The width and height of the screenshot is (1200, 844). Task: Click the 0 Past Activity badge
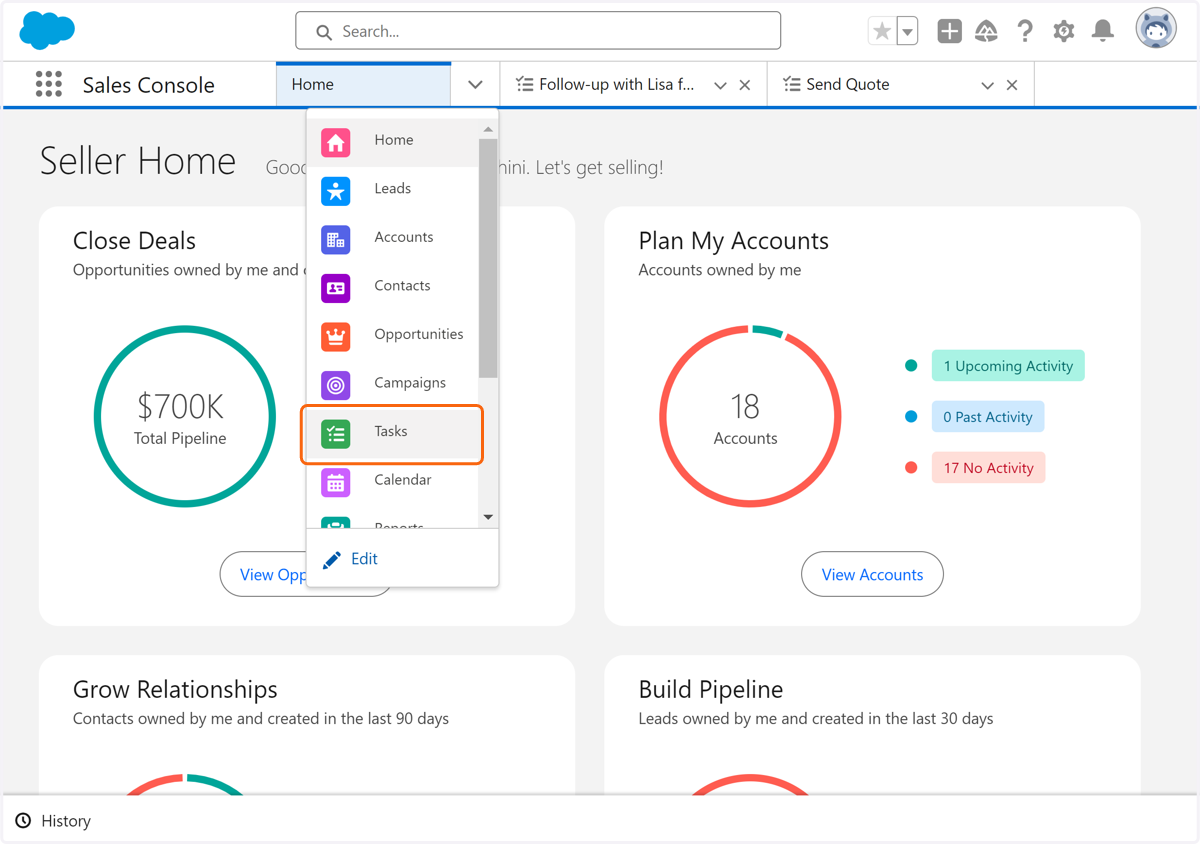tap(988, 417)
